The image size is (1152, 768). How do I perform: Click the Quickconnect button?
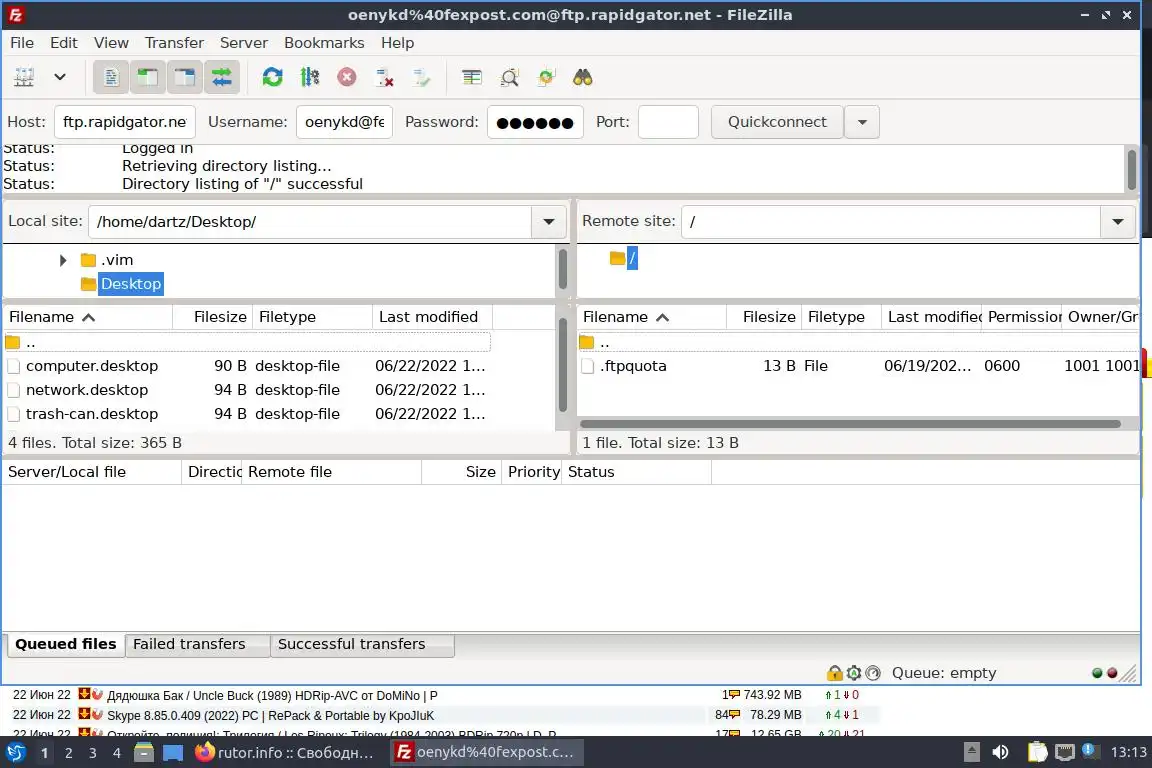[x=777, y=122]
